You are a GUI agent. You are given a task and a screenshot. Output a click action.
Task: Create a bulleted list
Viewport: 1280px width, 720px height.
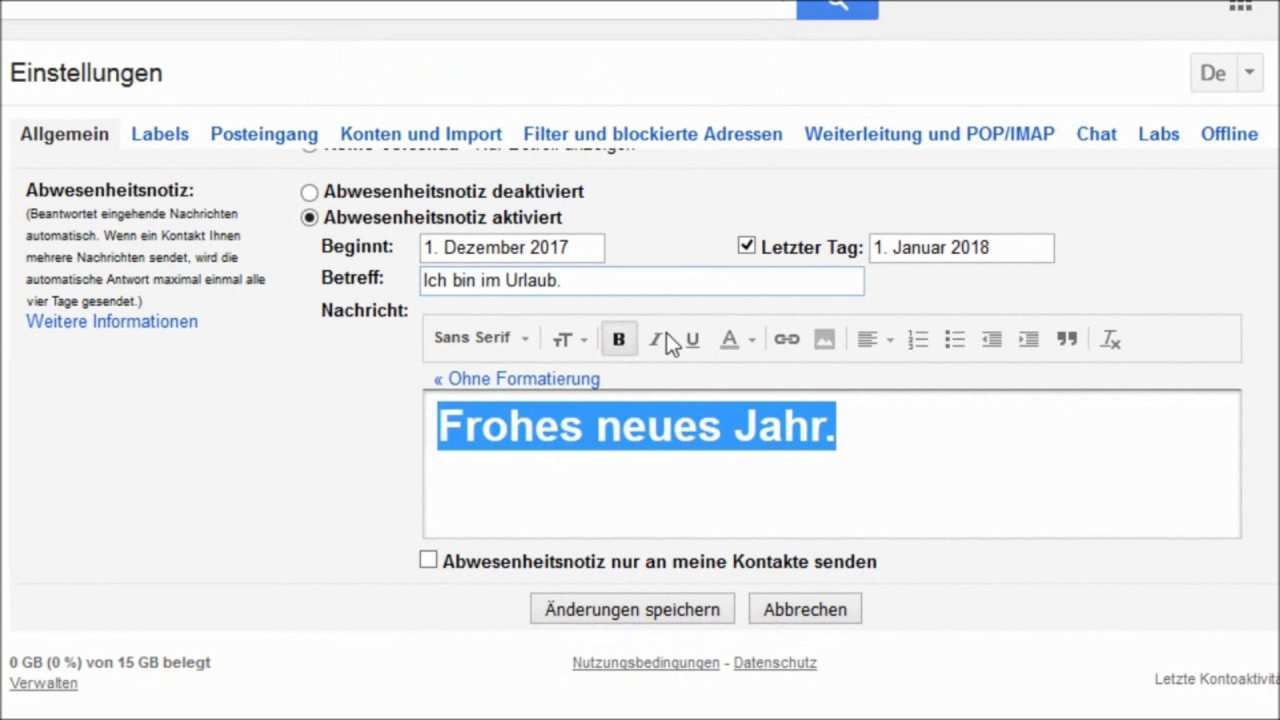click(955, 340)
